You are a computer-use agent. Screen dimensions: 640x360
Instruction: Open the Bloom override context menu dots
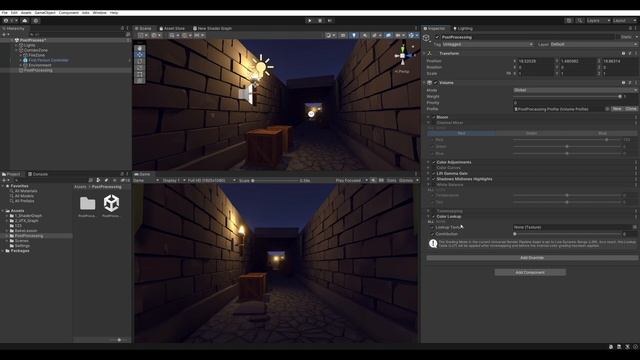[x=636, y=117]
